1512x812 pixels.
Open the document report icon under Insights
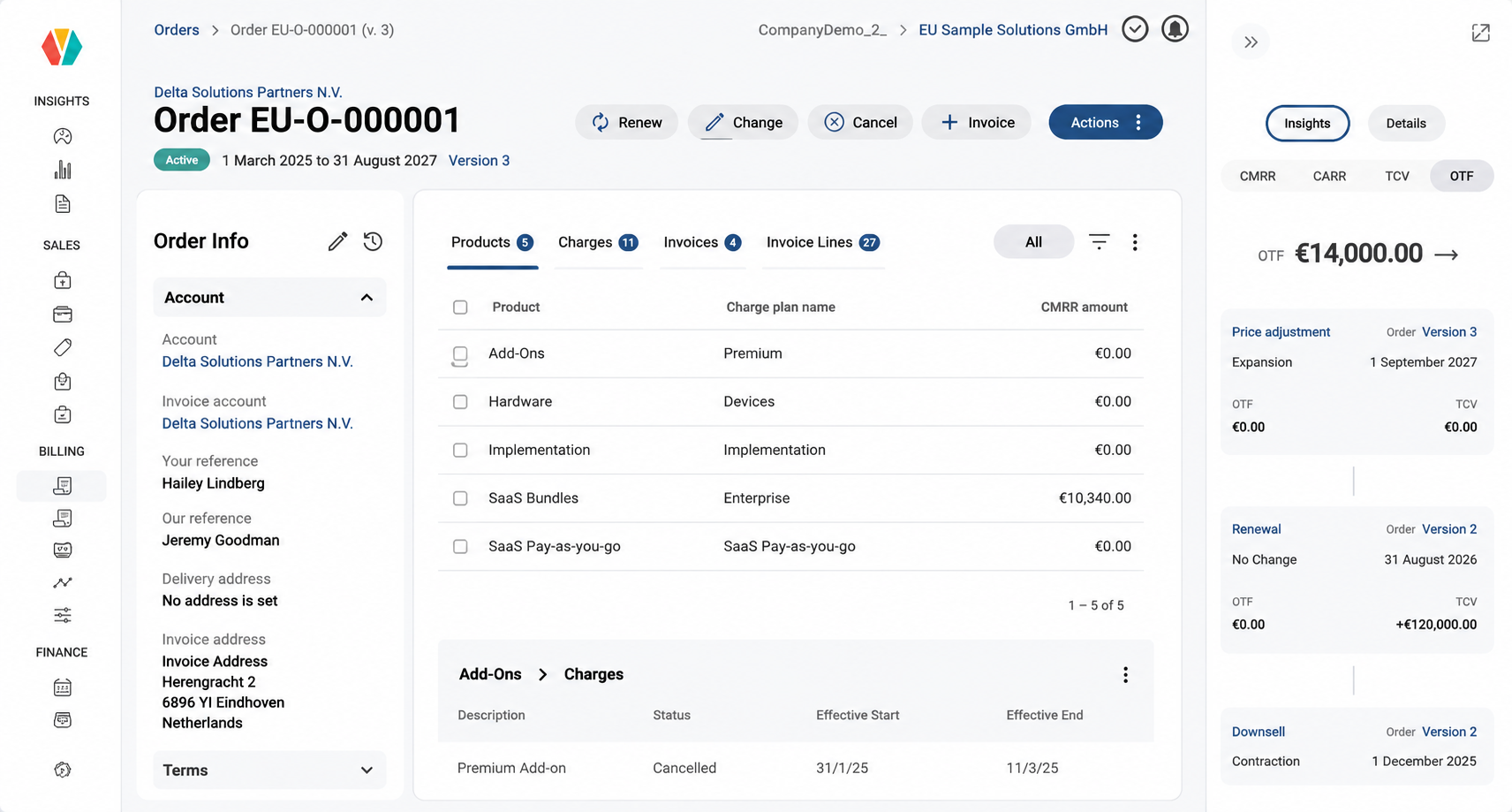click(x=62, y=204)
